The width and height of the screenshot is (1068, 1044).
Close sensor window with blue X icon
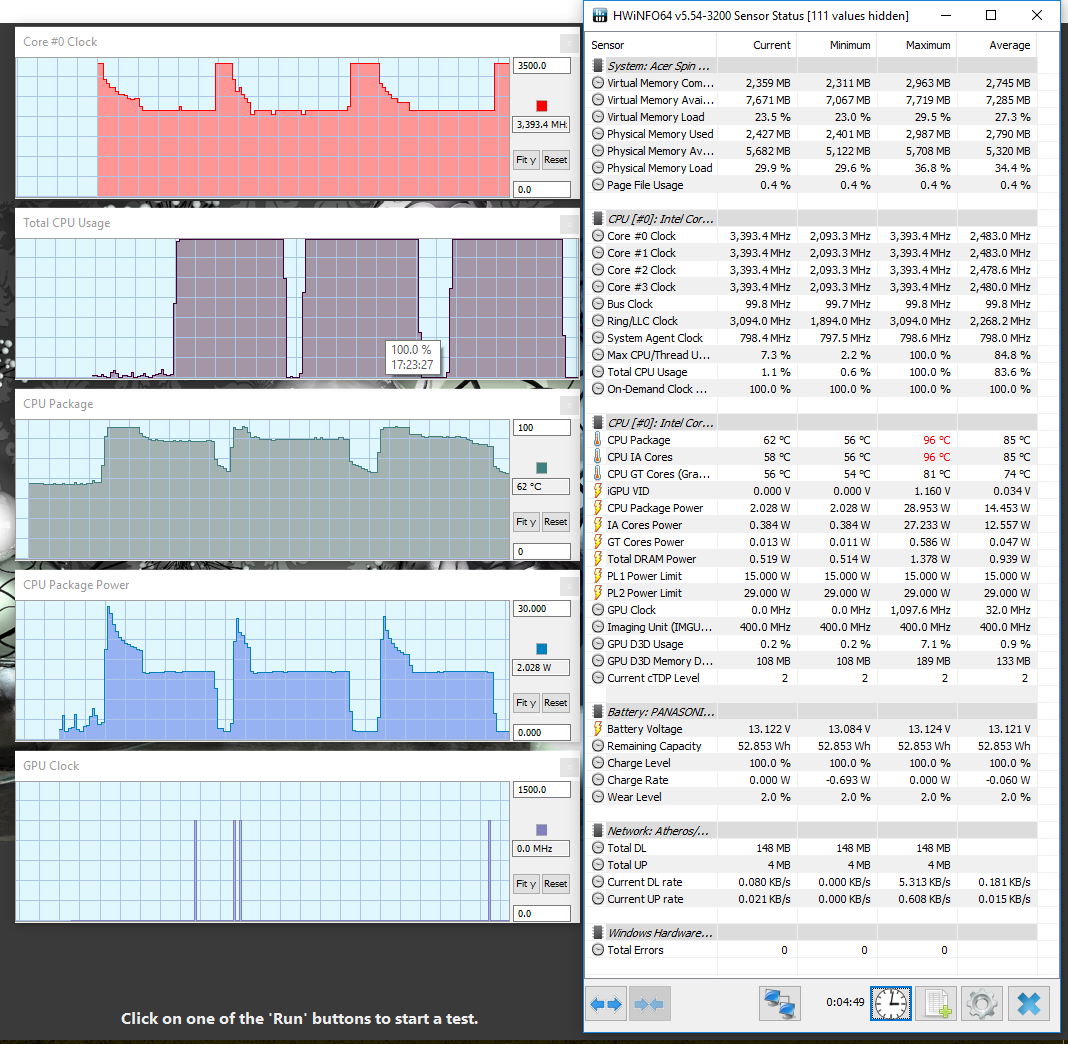point(1029,1004)
